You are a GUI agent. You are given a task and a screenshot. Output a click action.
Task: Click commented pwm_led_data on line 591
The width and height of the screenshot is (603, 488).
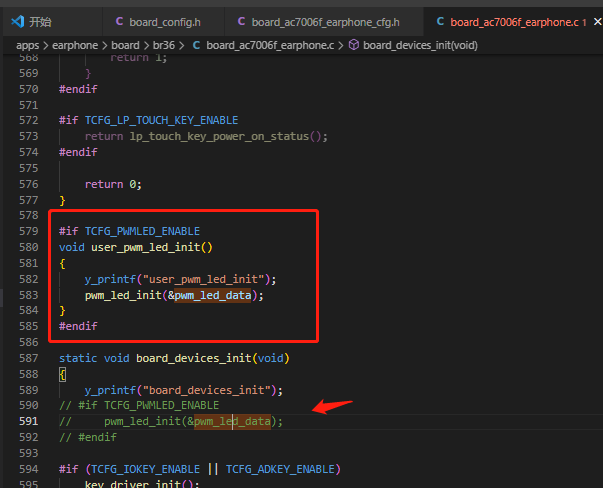point(232,421)
